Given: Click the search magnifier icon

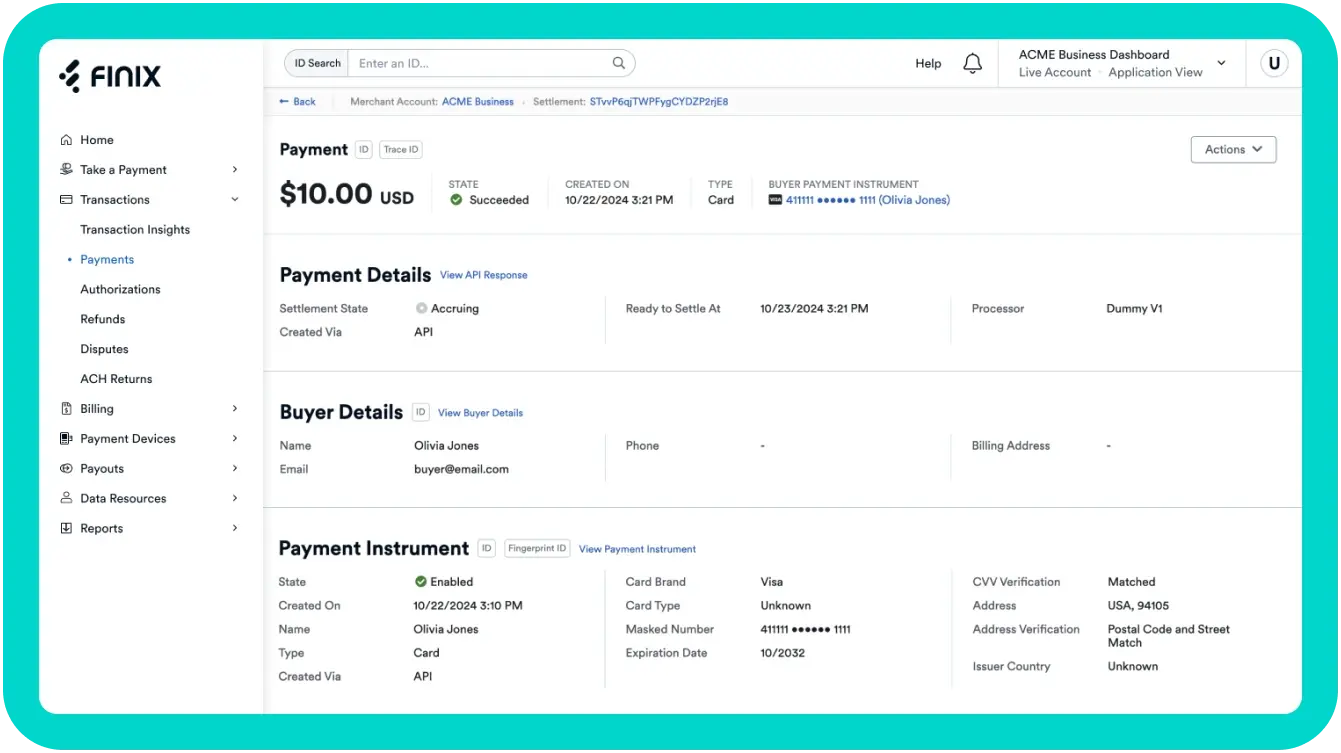Looking at the screenshot, I should coord(619,63).
